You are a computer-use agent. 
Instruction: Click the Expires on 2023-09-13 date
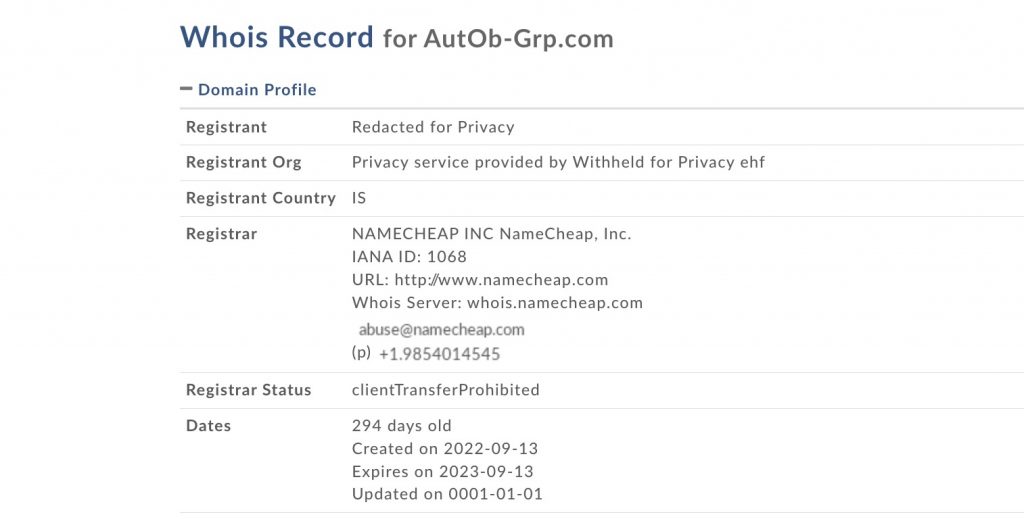click(x=443, y=471)
